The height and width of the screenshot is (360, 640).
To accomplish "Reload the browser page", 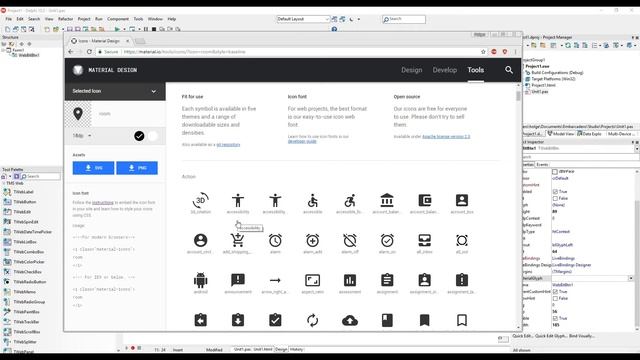I will [89, 52].
